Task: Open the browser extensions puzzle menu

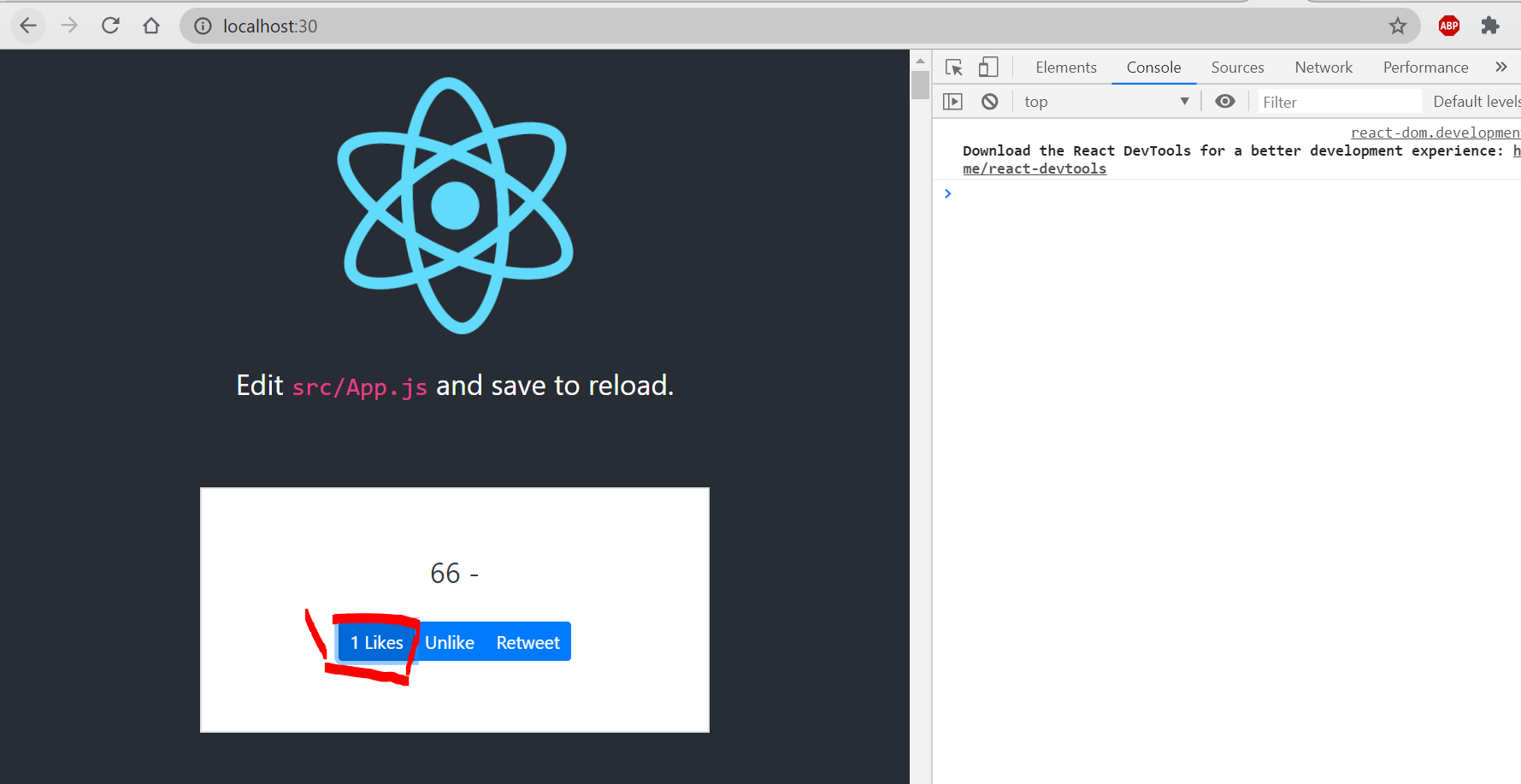Action: (1490, 26)
